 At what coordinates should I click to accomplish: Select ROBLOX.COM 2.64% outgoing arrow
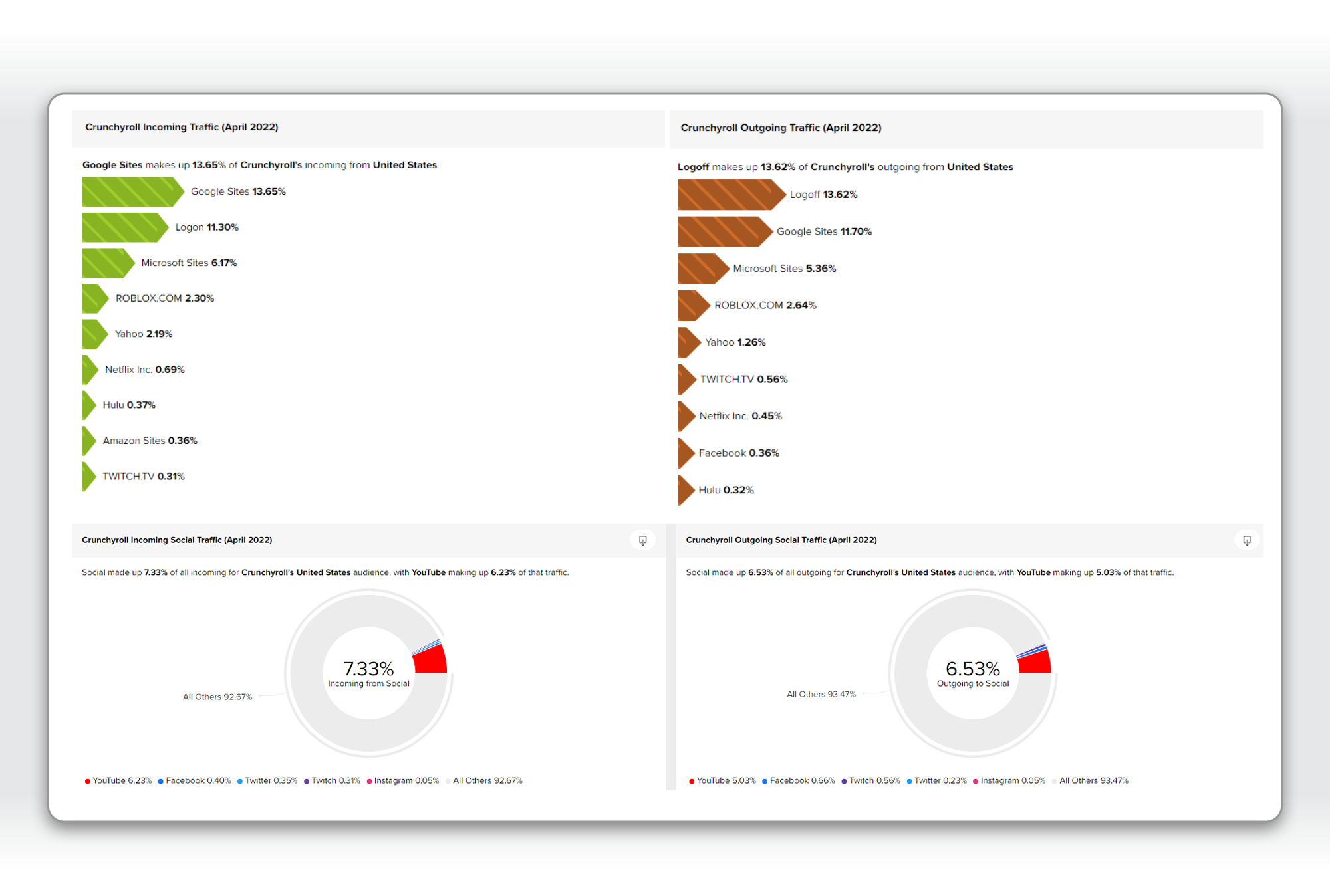[x=694, y=305]
